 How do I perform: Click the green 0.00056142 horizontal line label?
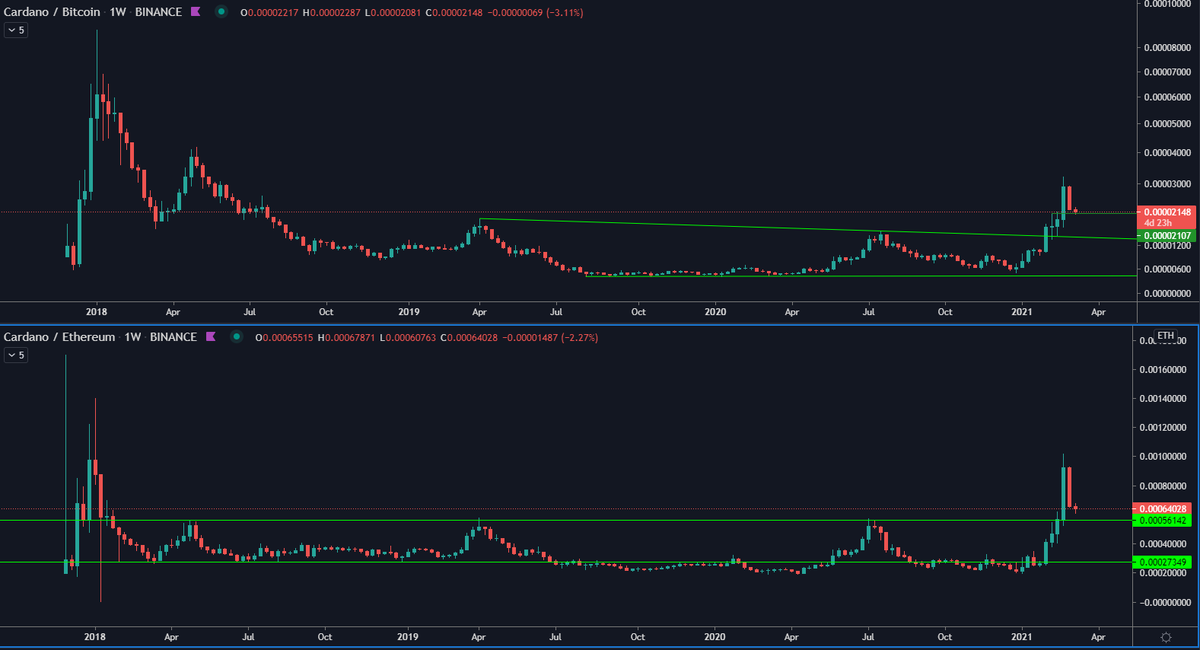tap(1163, 521)
